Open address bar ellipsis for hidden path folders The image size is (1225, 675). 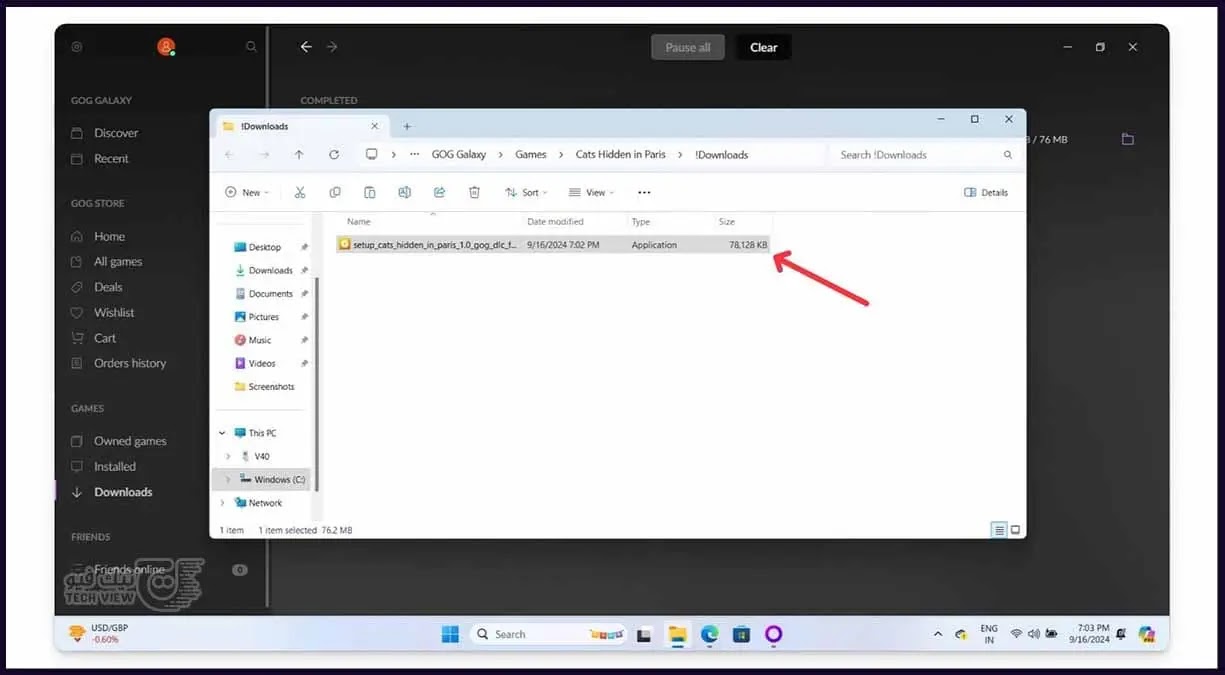pyautogui.click(x=414, y=155)
